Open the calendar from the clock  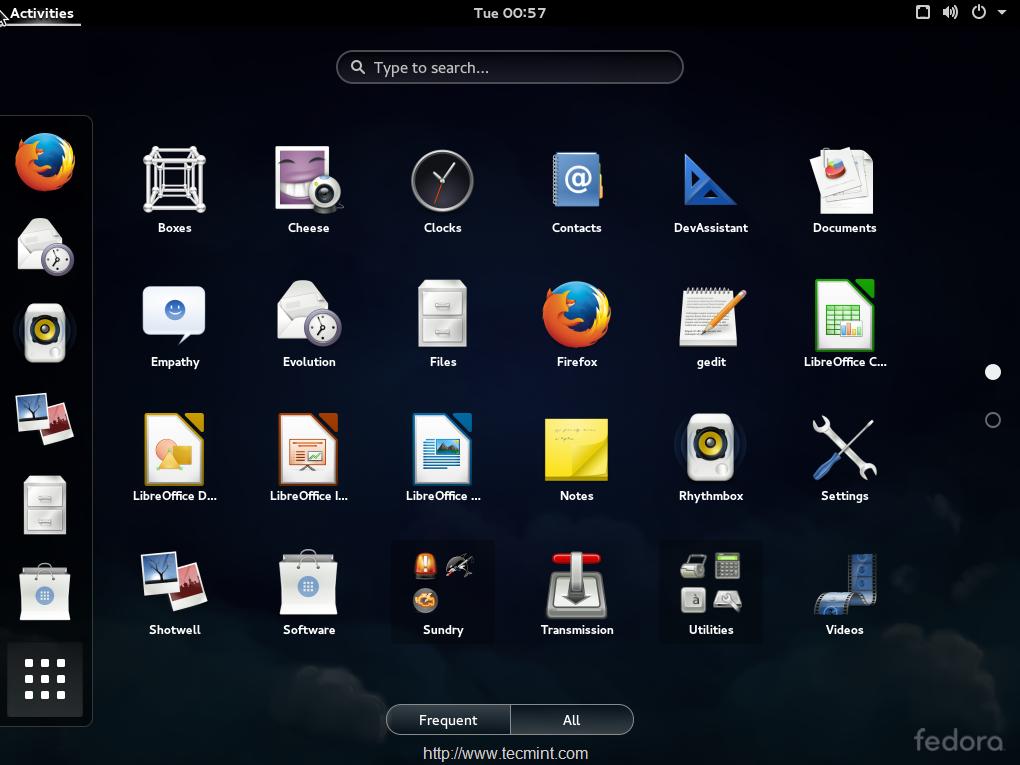[510, 13]
